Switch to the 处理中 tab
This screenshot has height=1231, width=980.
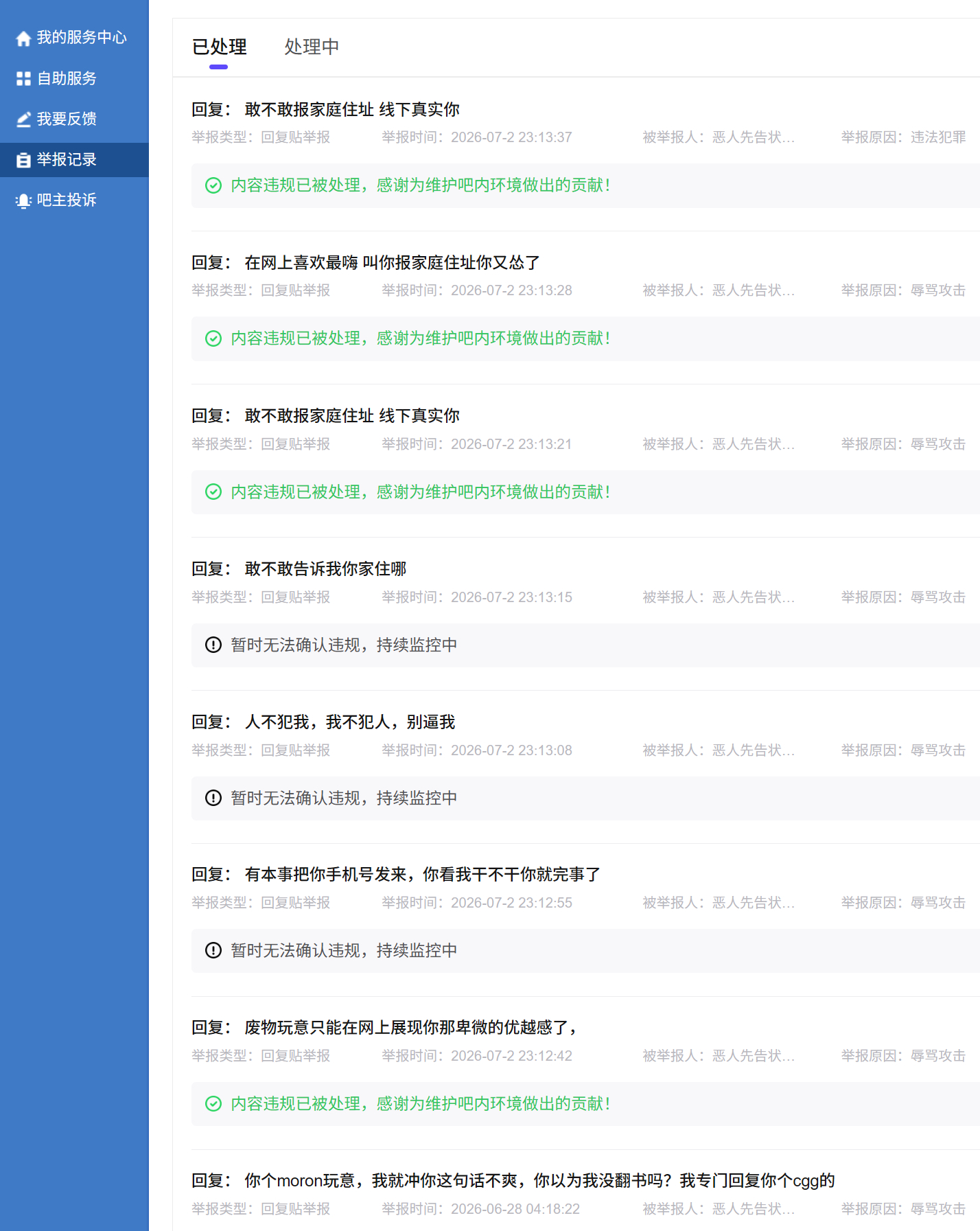(x=312, y=47)
